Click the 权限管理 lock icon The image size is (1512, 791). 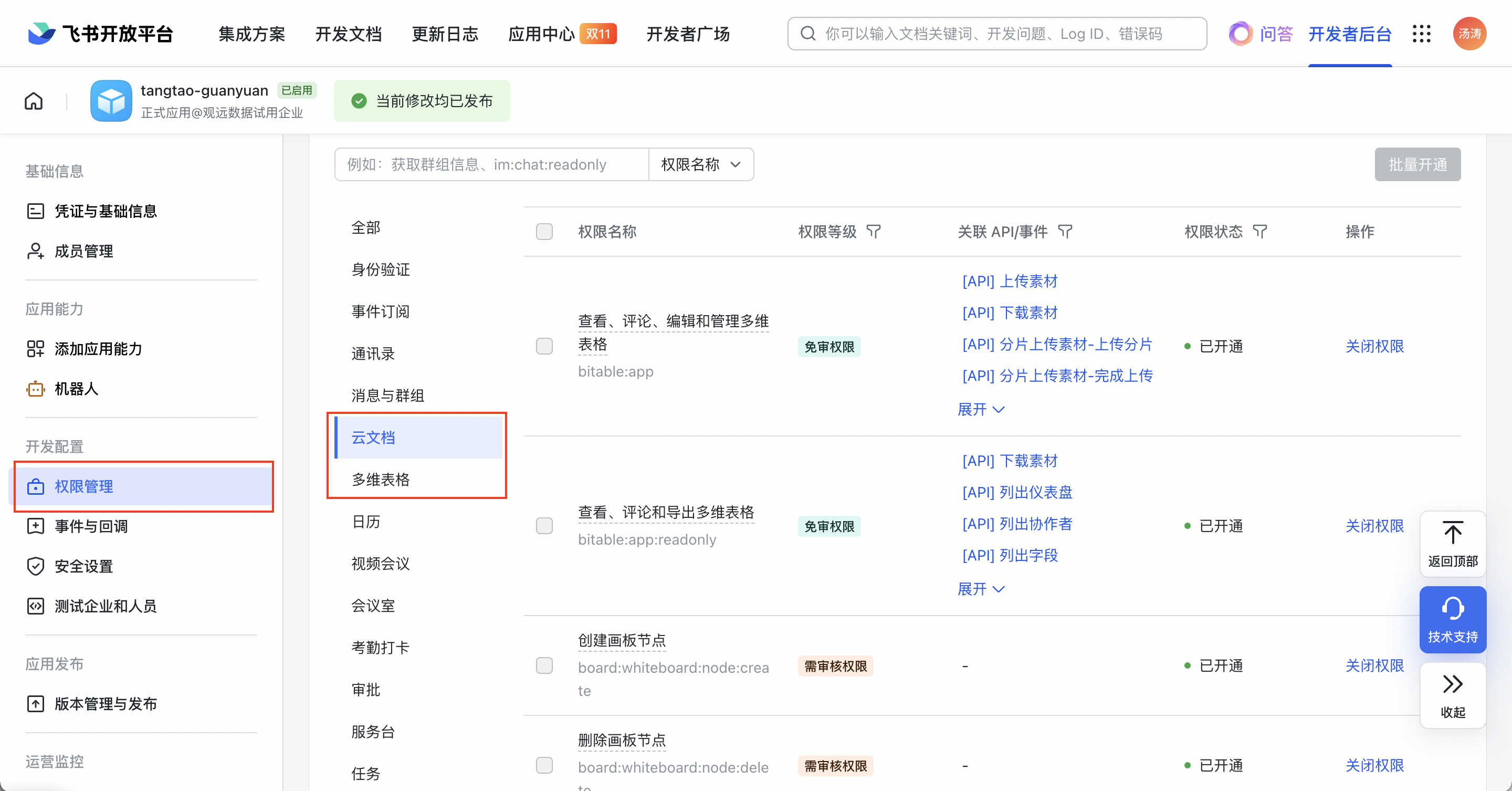35,486
